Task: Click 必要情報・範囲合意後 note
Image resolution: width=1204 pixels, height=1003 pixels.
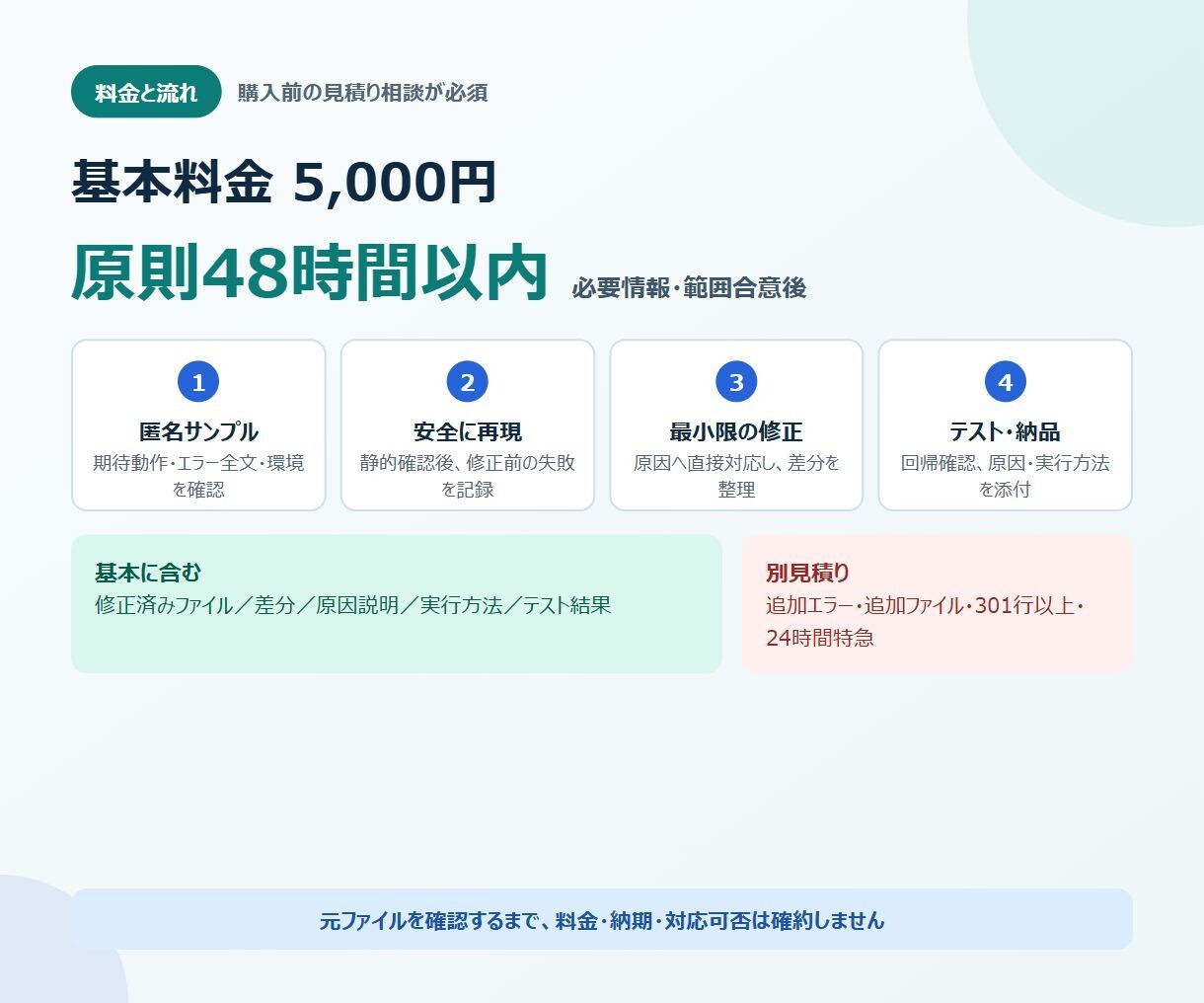Action: click(689, 288)
